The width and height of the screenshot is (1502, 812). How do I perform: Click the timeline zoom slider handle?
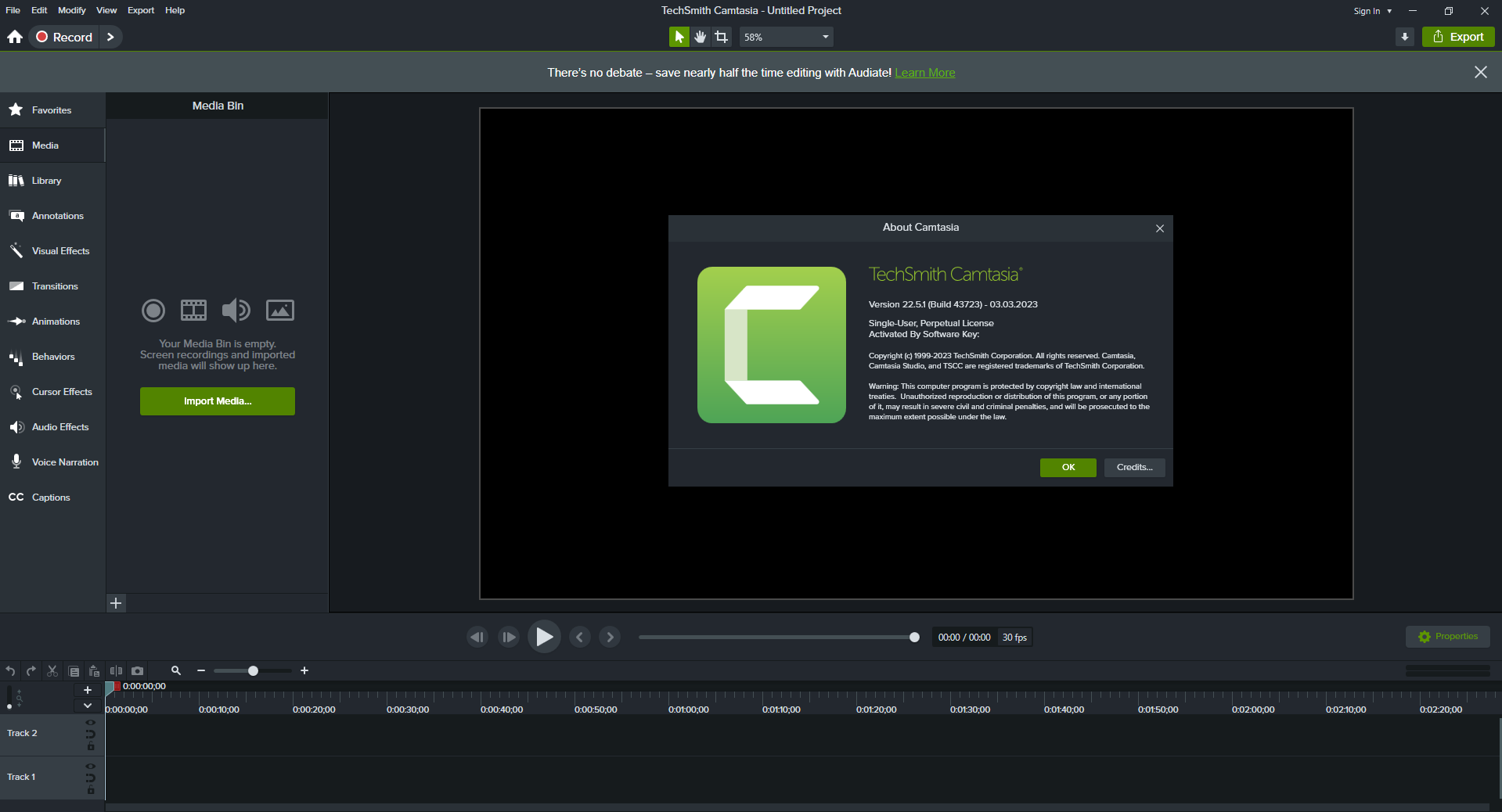pyautogui.click(x=253, y=671)
